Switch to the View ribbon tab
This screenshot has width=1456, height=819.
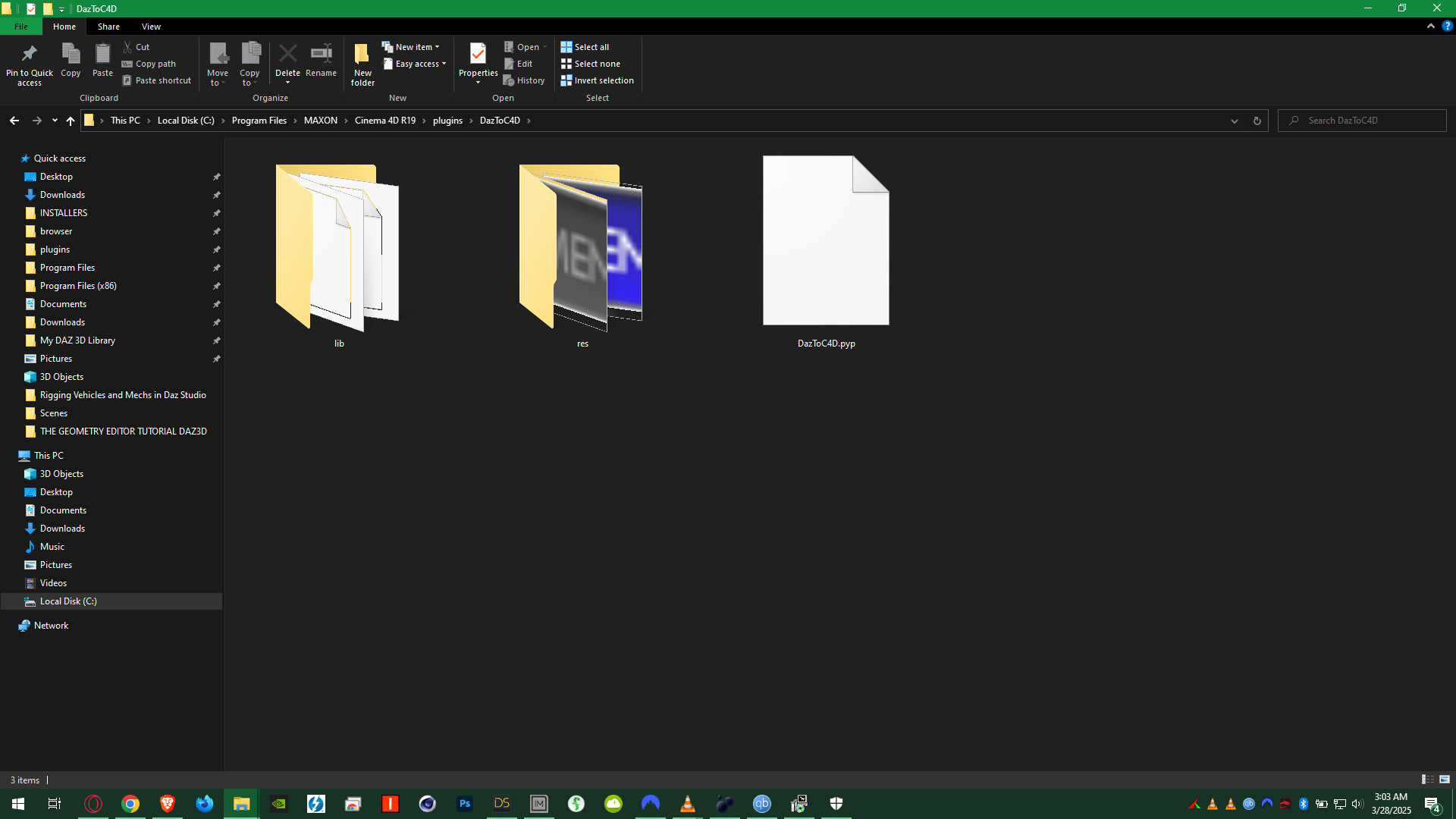(151, 27)
